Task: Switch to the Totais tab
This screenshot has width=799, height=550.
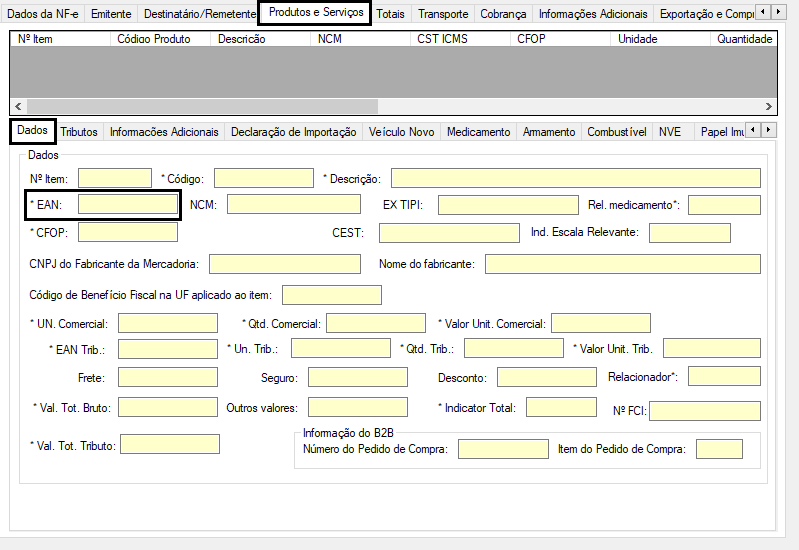Action: pyautogui.click(x=390, y=14)
